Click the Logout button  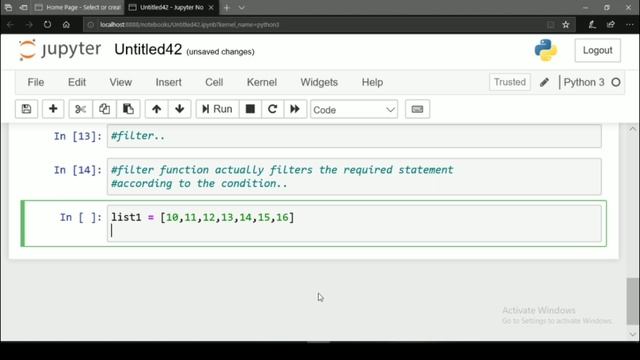pos(598,50)
